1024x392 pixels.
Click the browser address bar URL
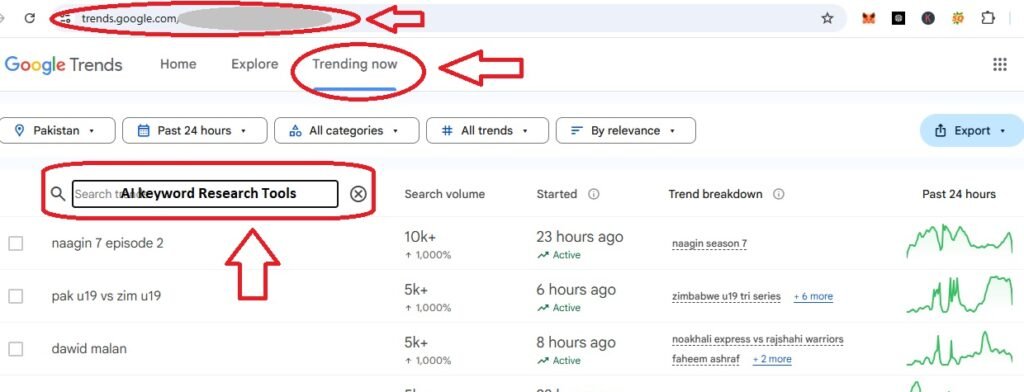point(129,18)
